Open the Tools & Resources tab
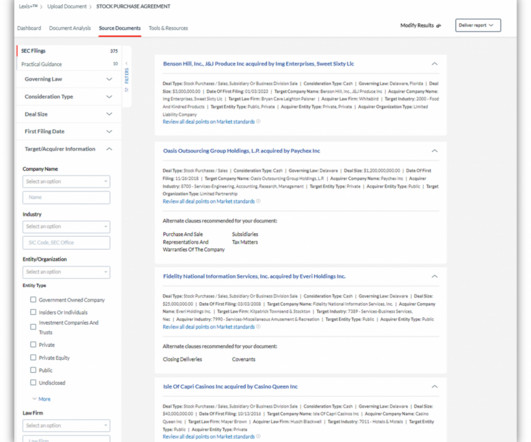This screenshot has width=531, height=442. [168, 28]
